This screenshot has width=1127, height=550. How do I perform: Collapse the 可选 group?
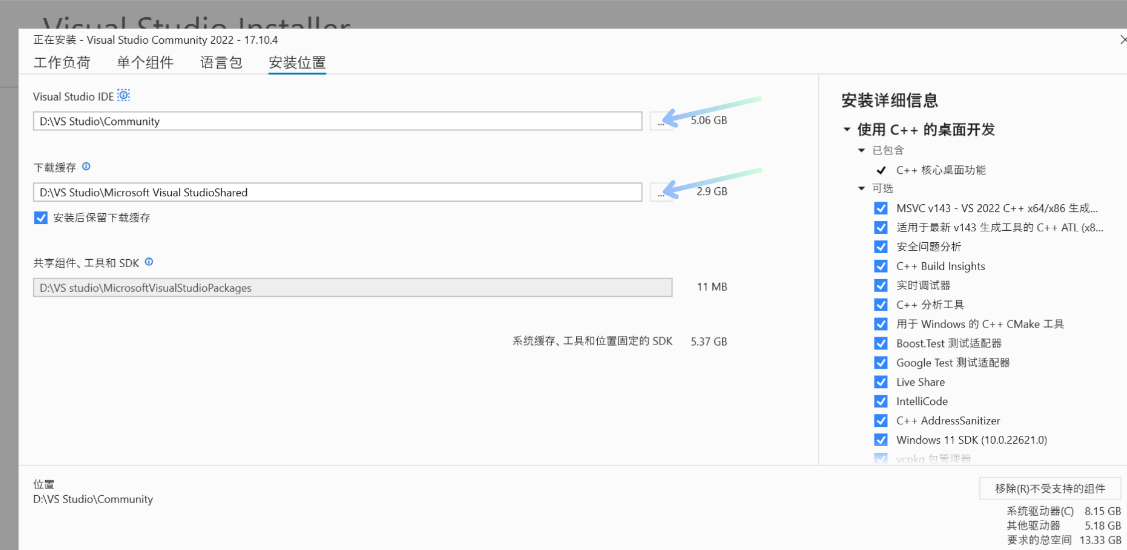[x=862, y=188]
